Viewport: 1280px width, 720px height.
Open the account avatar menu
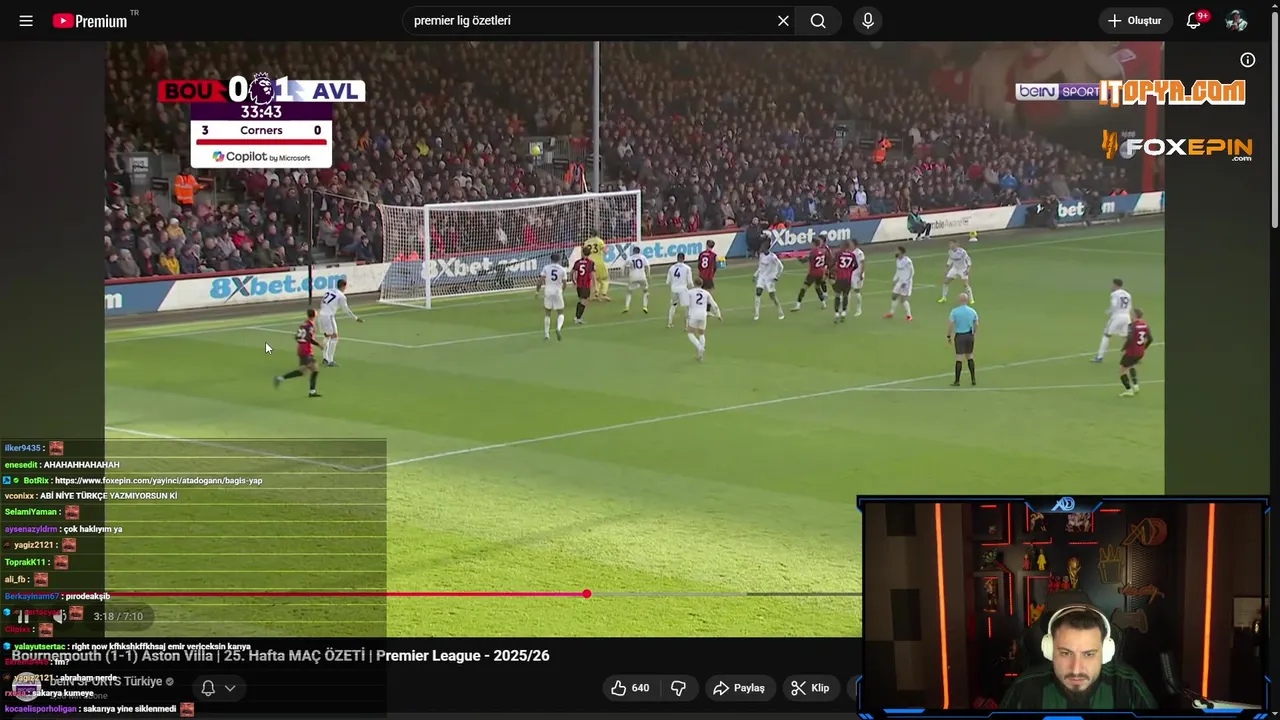(1236, 20)
